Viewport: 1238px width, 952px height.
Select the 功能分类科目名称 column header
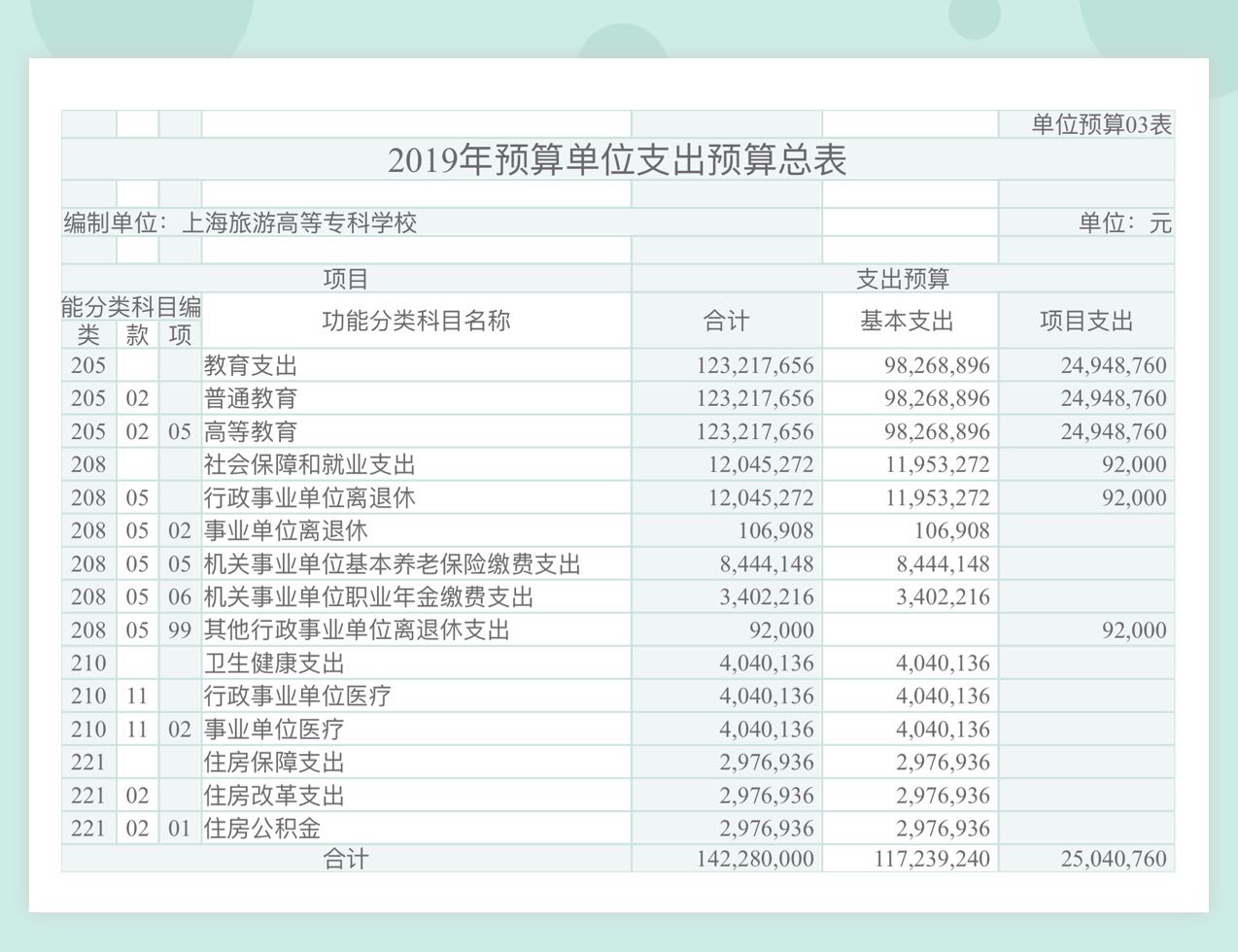(416, 321)
